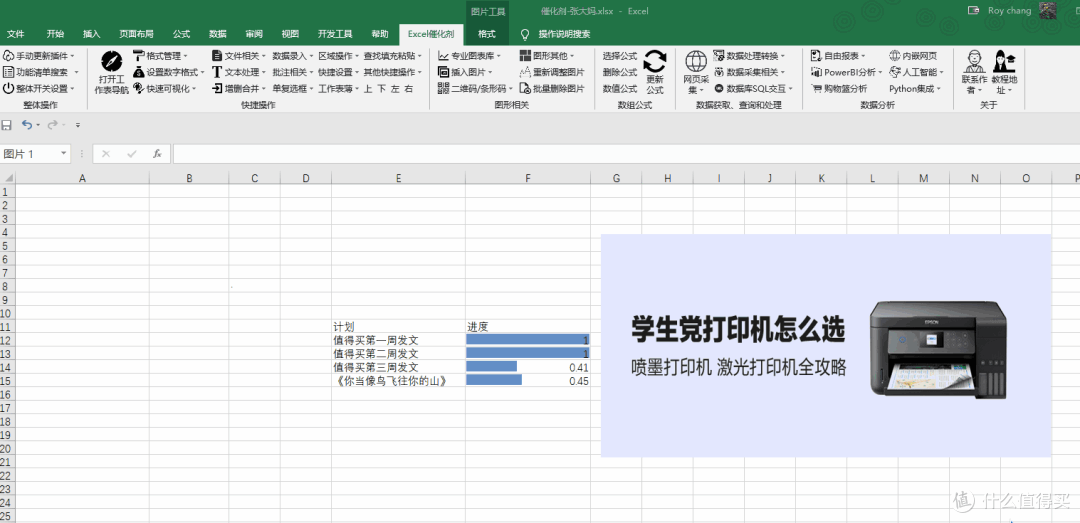Viewport: 1080px width, 523px height.
Task: Open the 文件相关 file tools
Action: pos(239,55)
